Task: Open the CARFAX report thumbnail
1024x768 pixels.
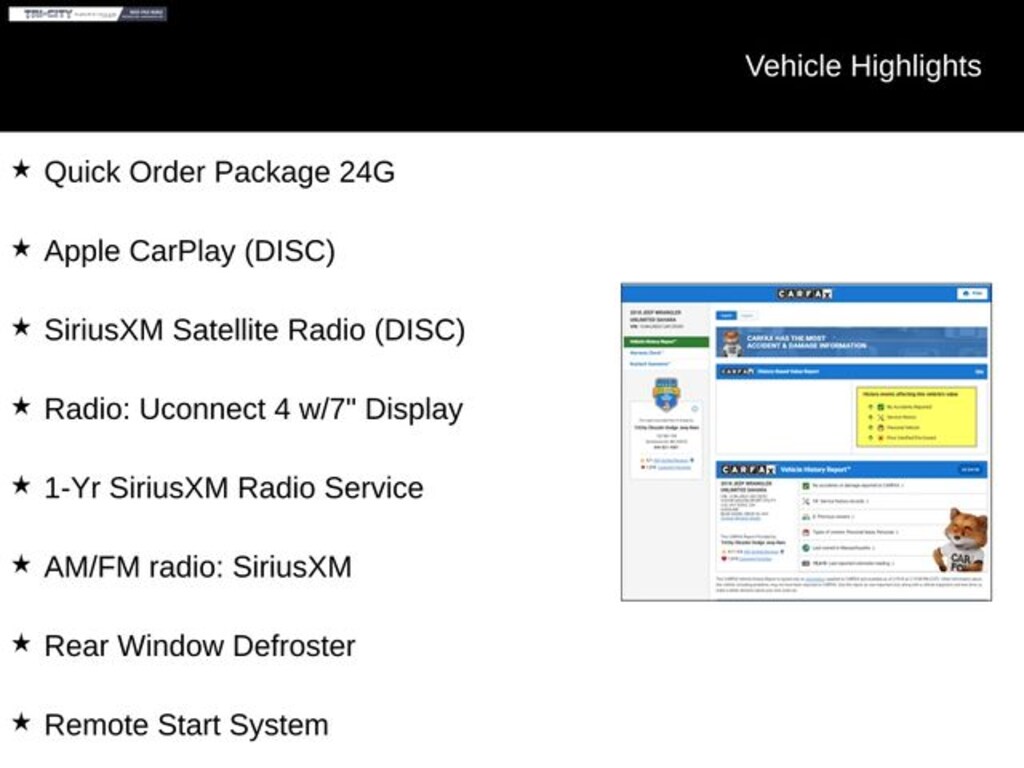Action: coord(806,441)
